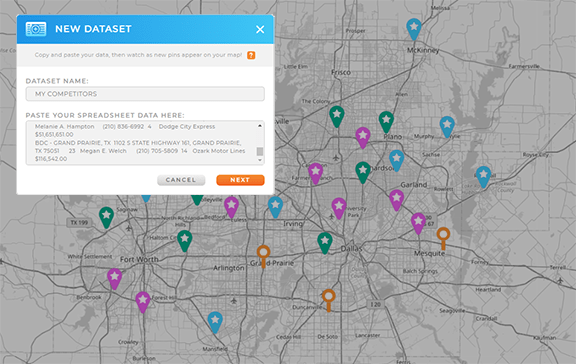Screen dimensions: 576x364
Task: Select the blue star pin above McKinney
Action: click(x=414, y=29)
